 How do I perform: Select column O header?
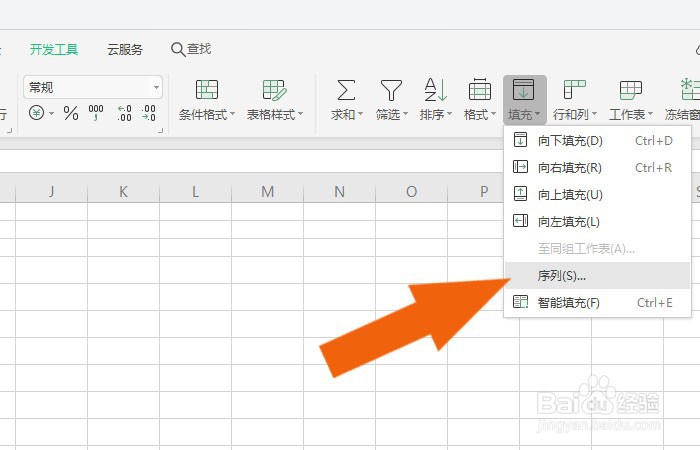pos(412,192)
